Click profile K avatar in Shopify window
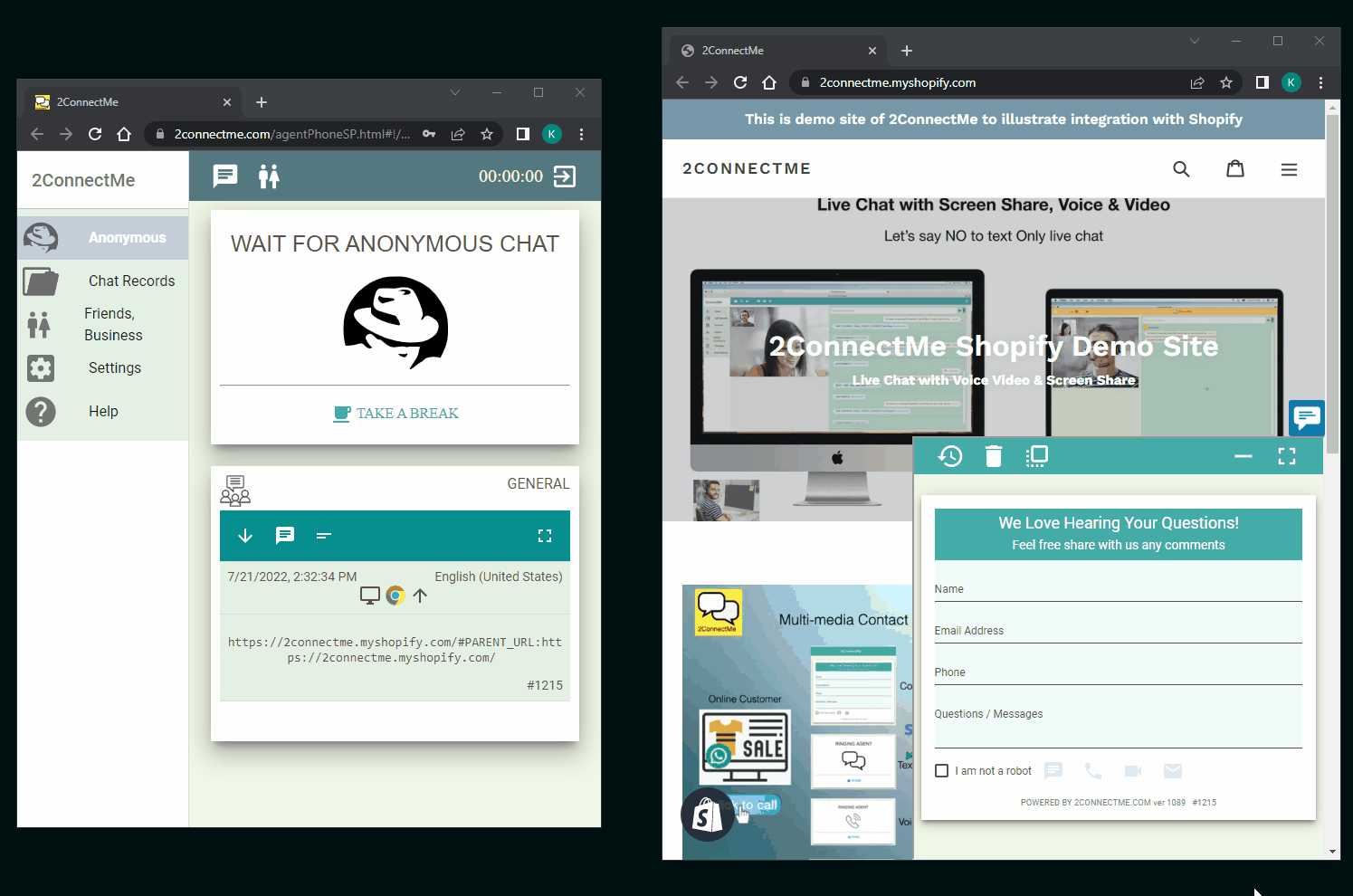 pos(1291,82)
